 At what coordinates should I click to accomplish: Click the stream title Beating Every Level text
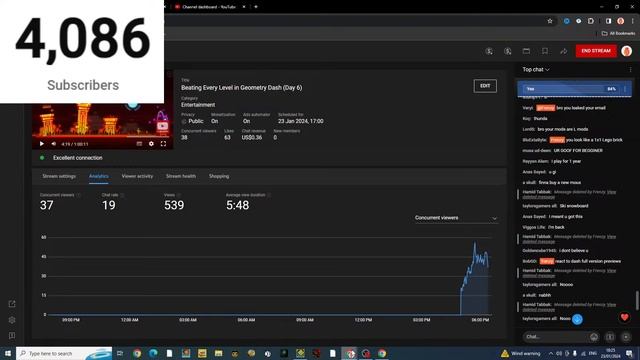pos(242,88)
